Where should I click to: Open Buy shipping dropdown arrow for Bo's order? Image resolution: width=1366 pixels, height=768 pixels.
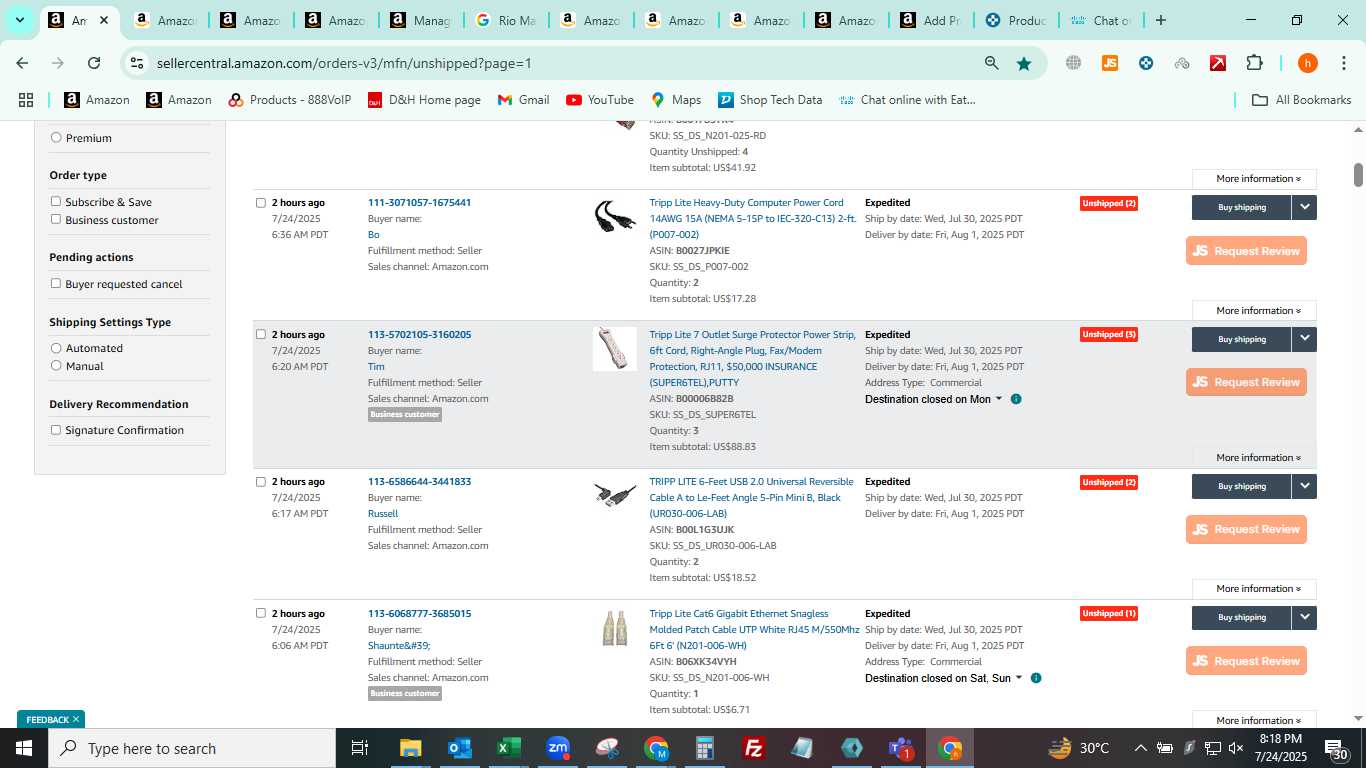pos(1305,207)
